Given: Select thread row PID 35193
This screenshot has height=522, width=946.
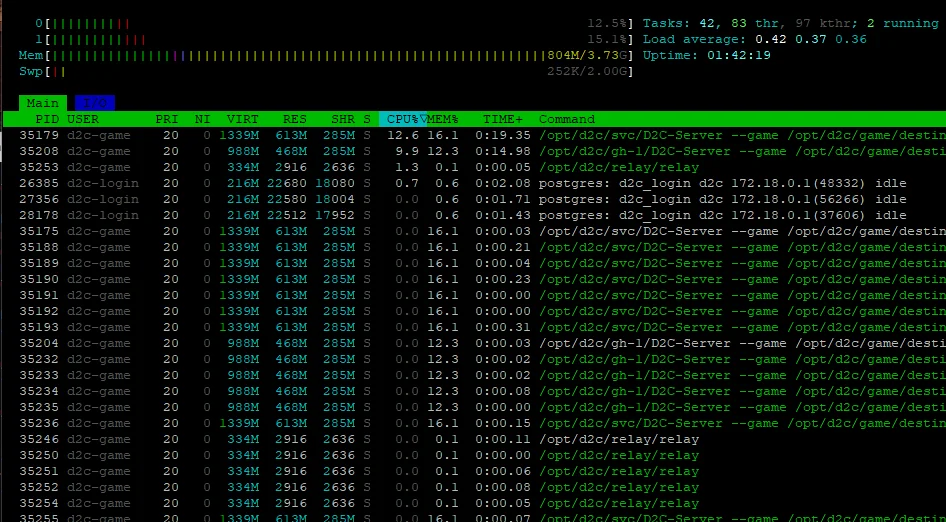Looking at the screenshot, I should point(473,327).
